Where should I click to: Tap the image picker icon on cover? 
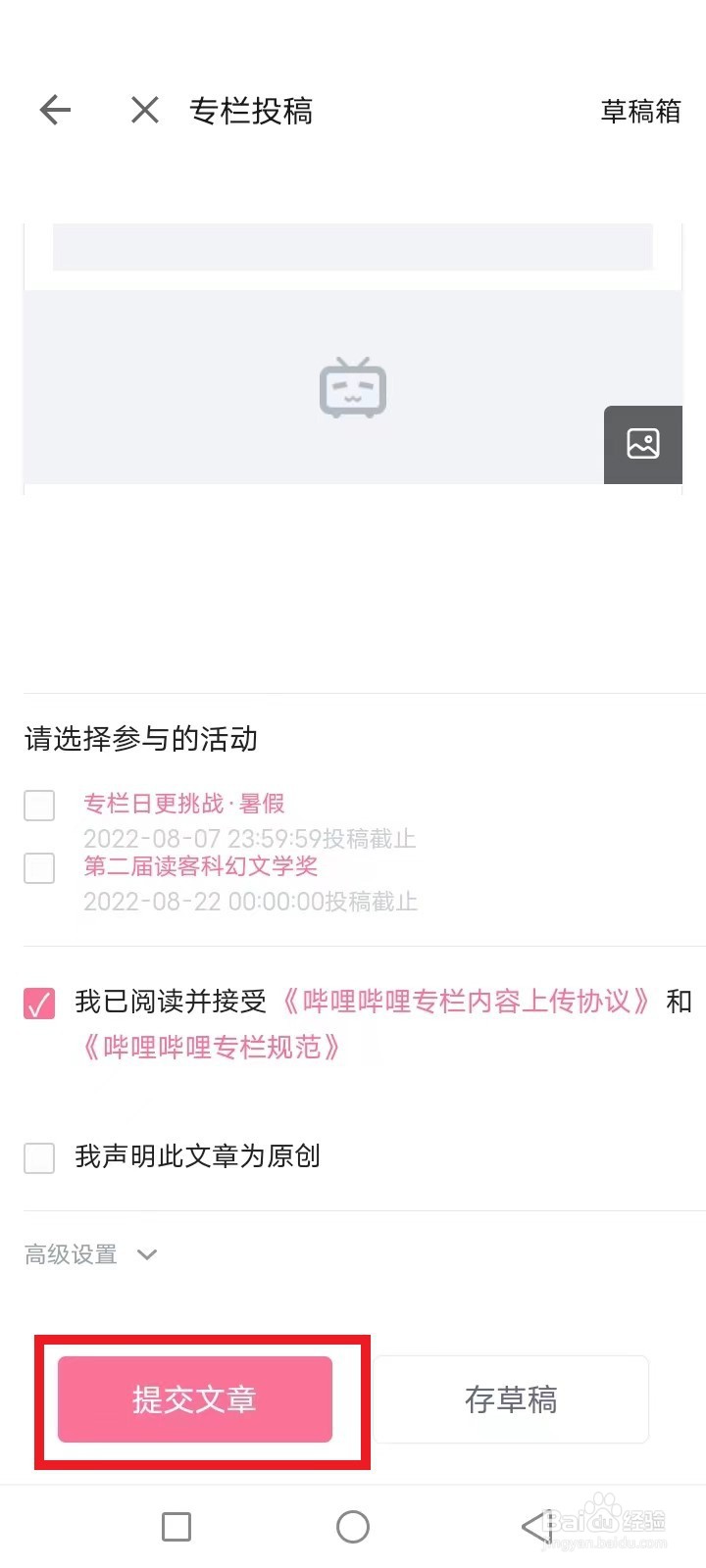coord(642,444)
